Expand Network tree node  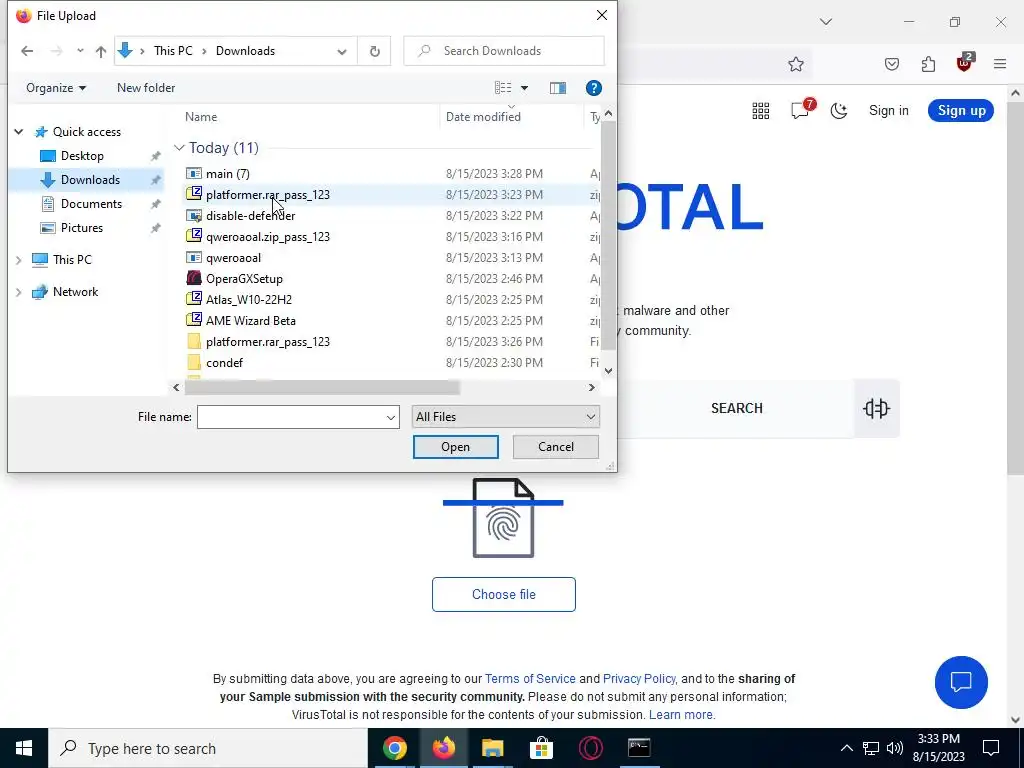19,292
